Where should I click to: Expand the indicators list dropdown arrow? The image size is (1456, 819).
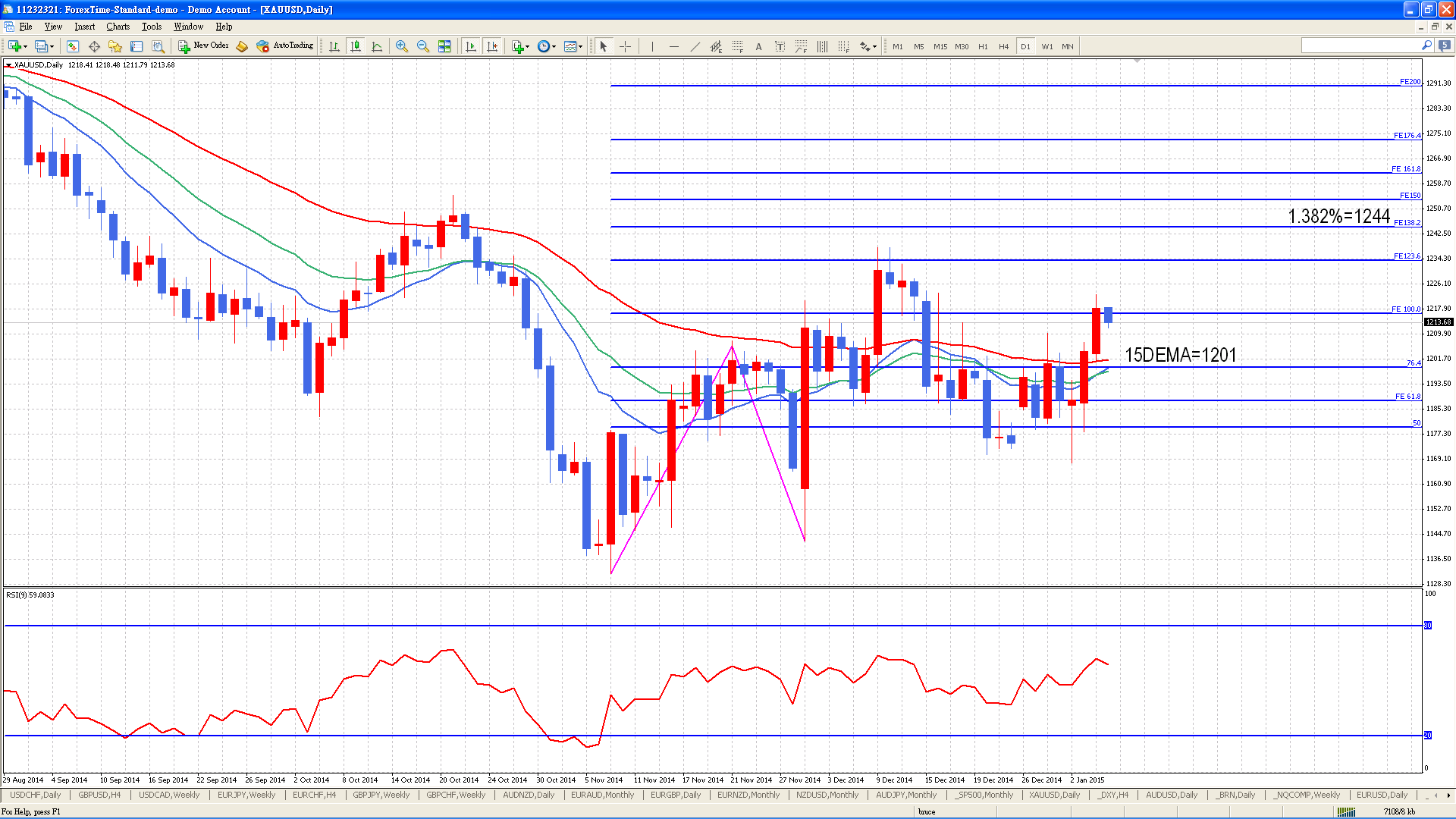527,46
